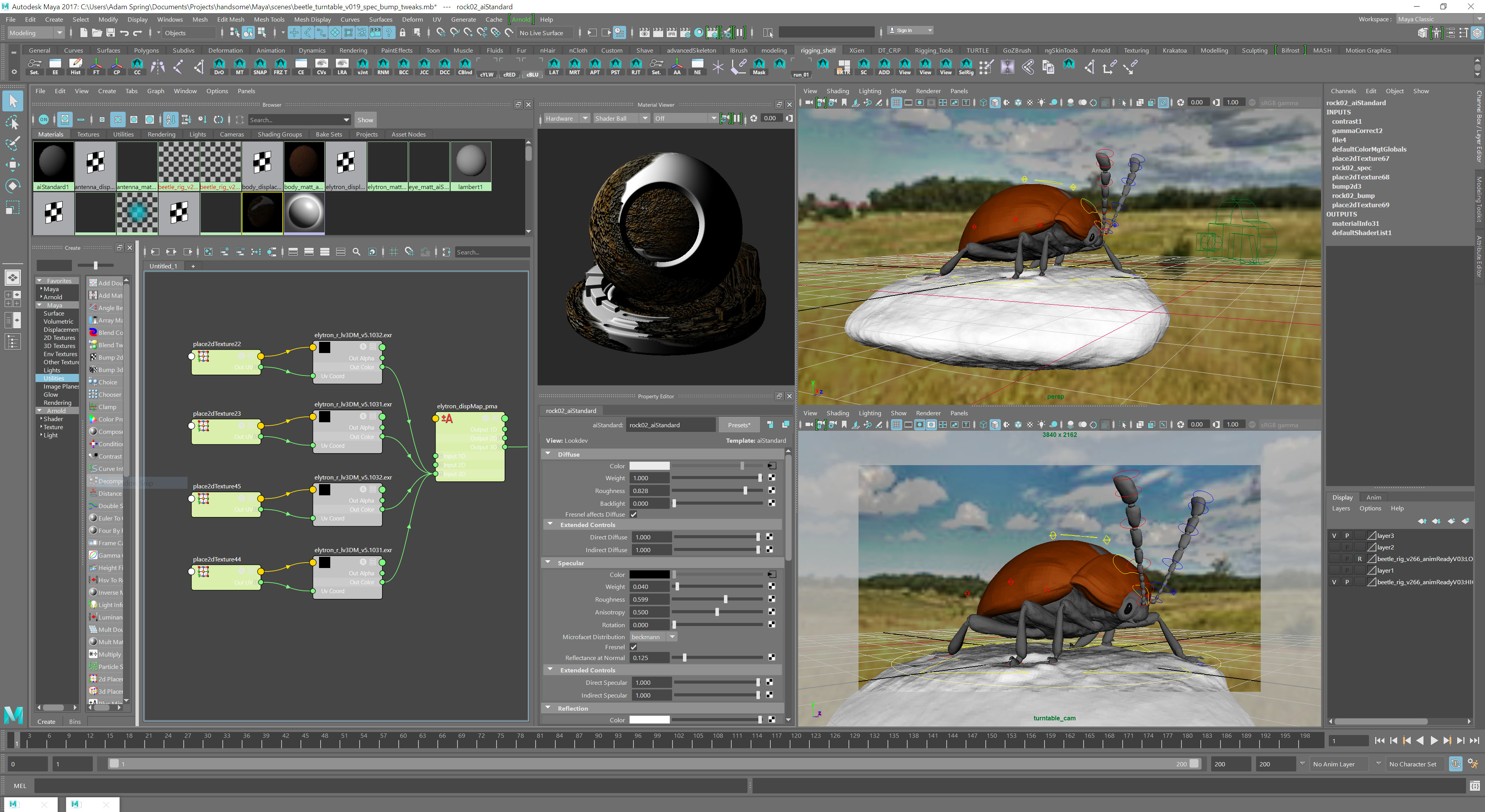Switch to the Anim tab in Layer Editor
Image resolution: width=1485 pixels, height=812 pixels.
click(x=1374, y=497)
